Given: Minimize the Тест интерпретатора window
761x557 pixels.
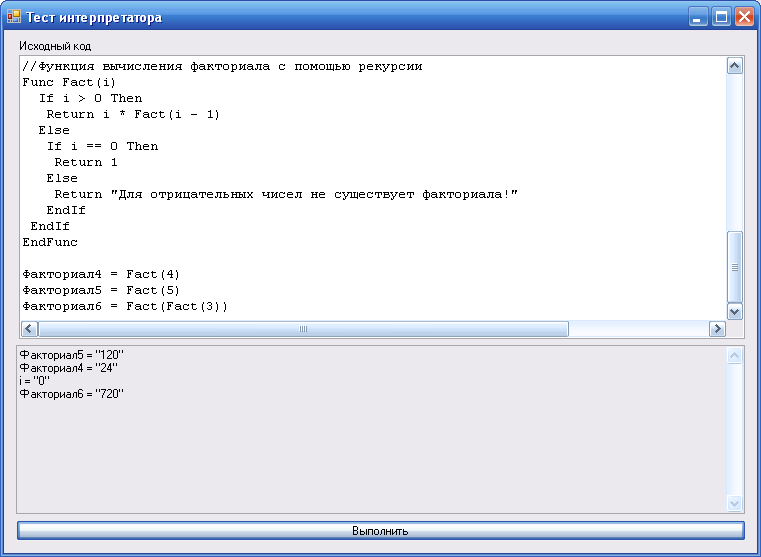Looking at the screenshot, I should click(x=698, y=17).
